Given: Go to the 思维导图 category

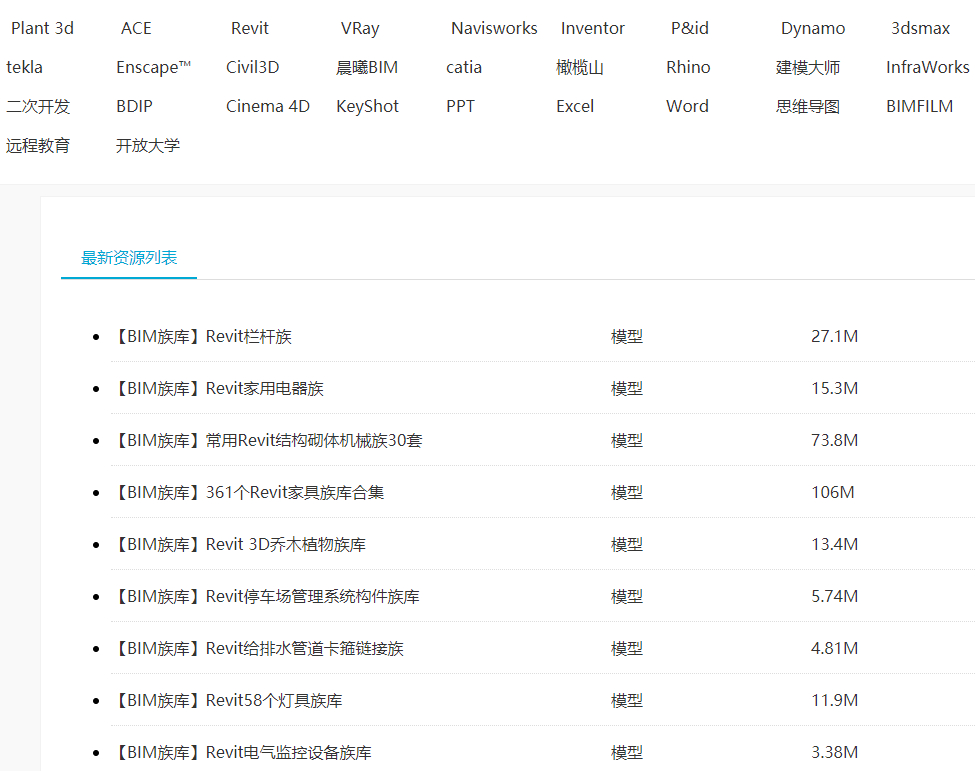Looking at the screenshot, I should [x=808, y=106].
